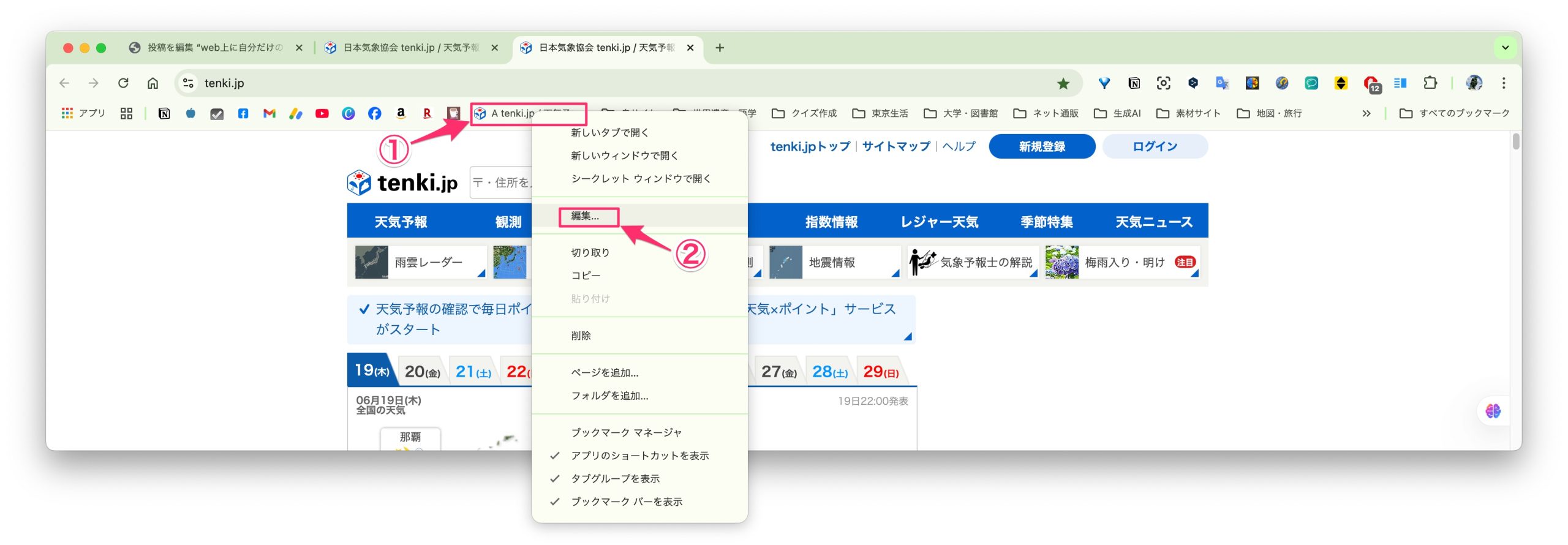Screen dimensions: 1568x545
Task: Click the ログイン button
Action: [x=1155, y=146]
